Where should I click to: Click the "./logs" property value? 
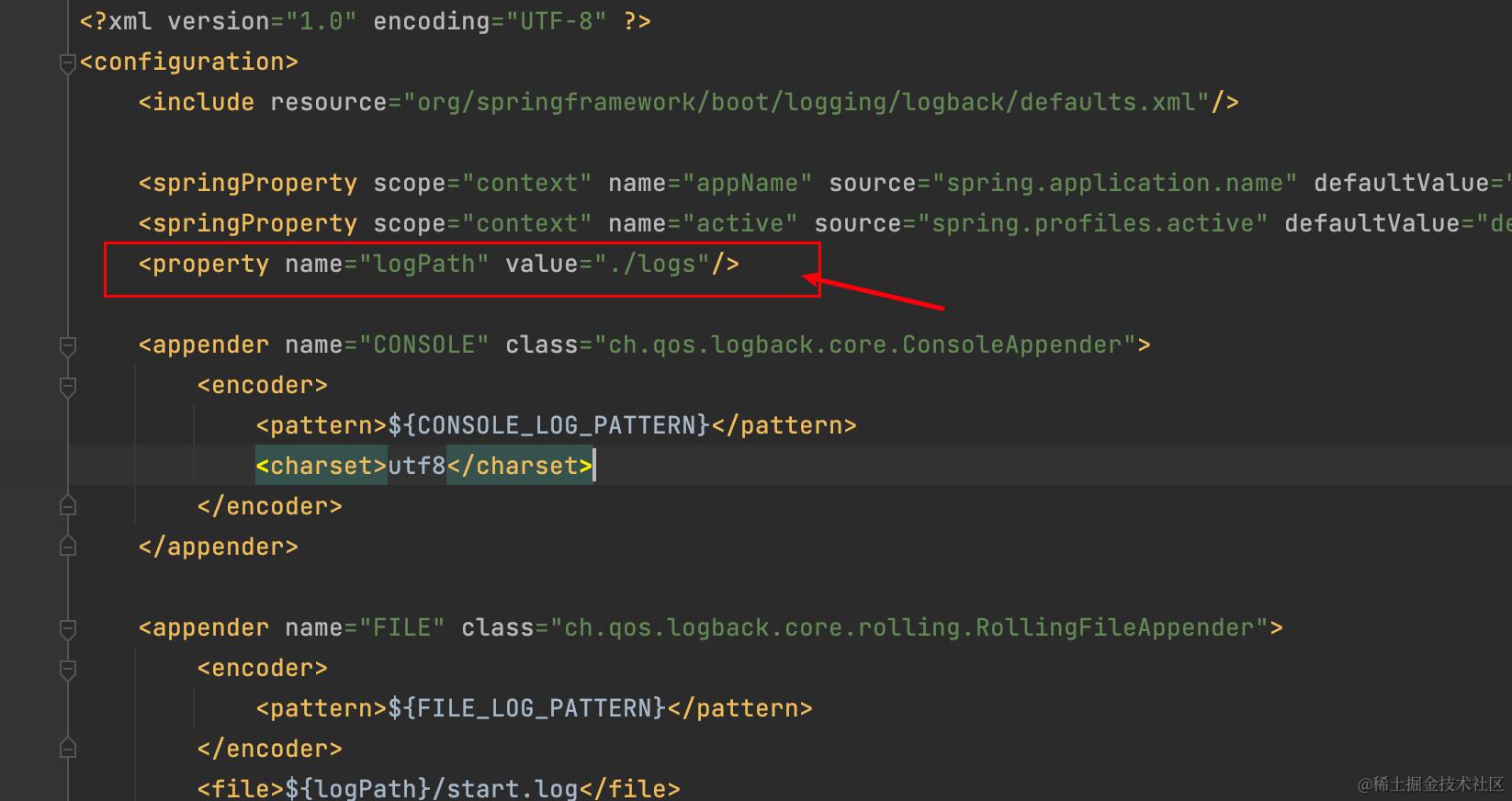coord(651,264)
